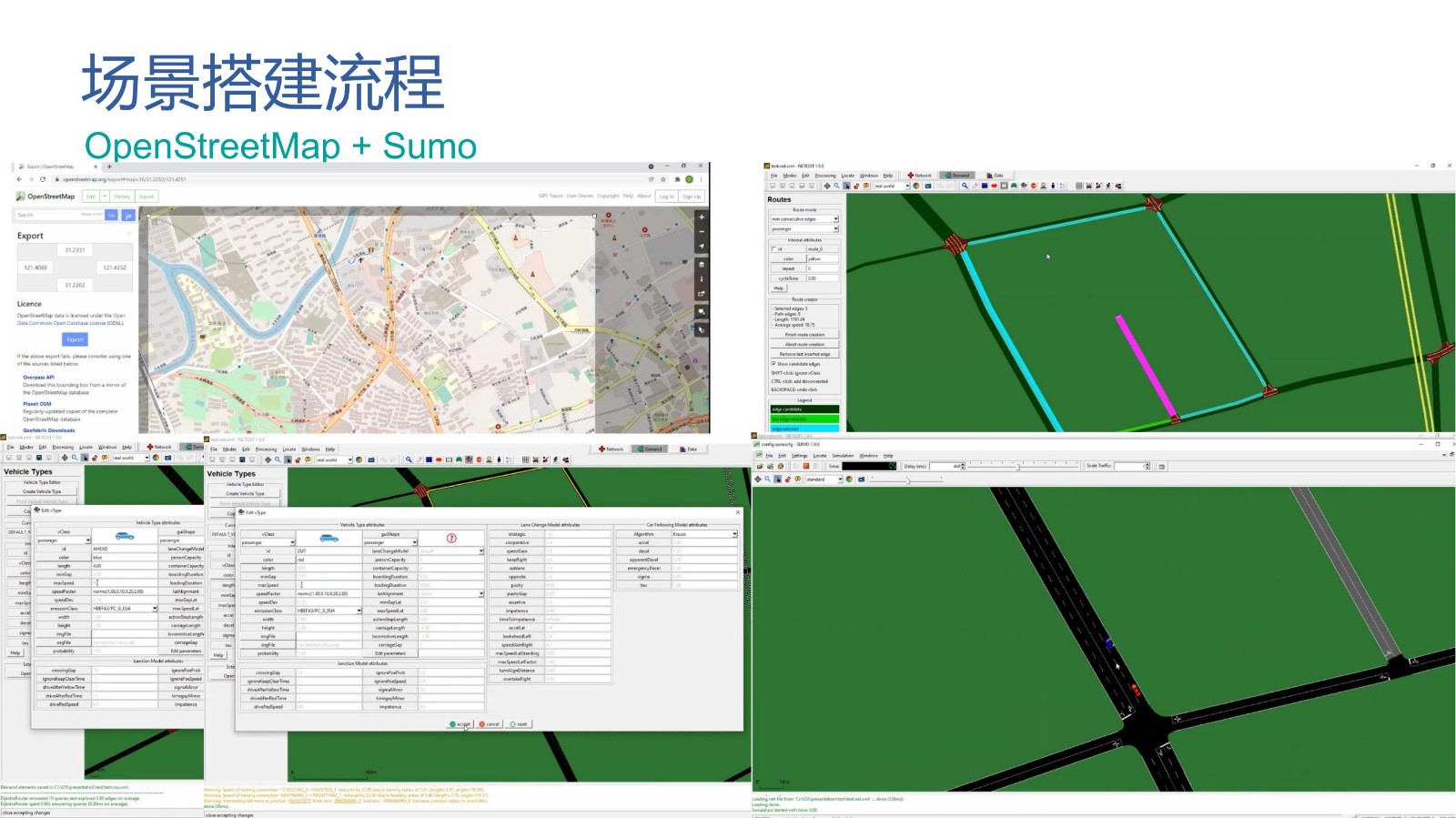Click the blue Export button
This screenshot has width=1456, height=818.
75,339
